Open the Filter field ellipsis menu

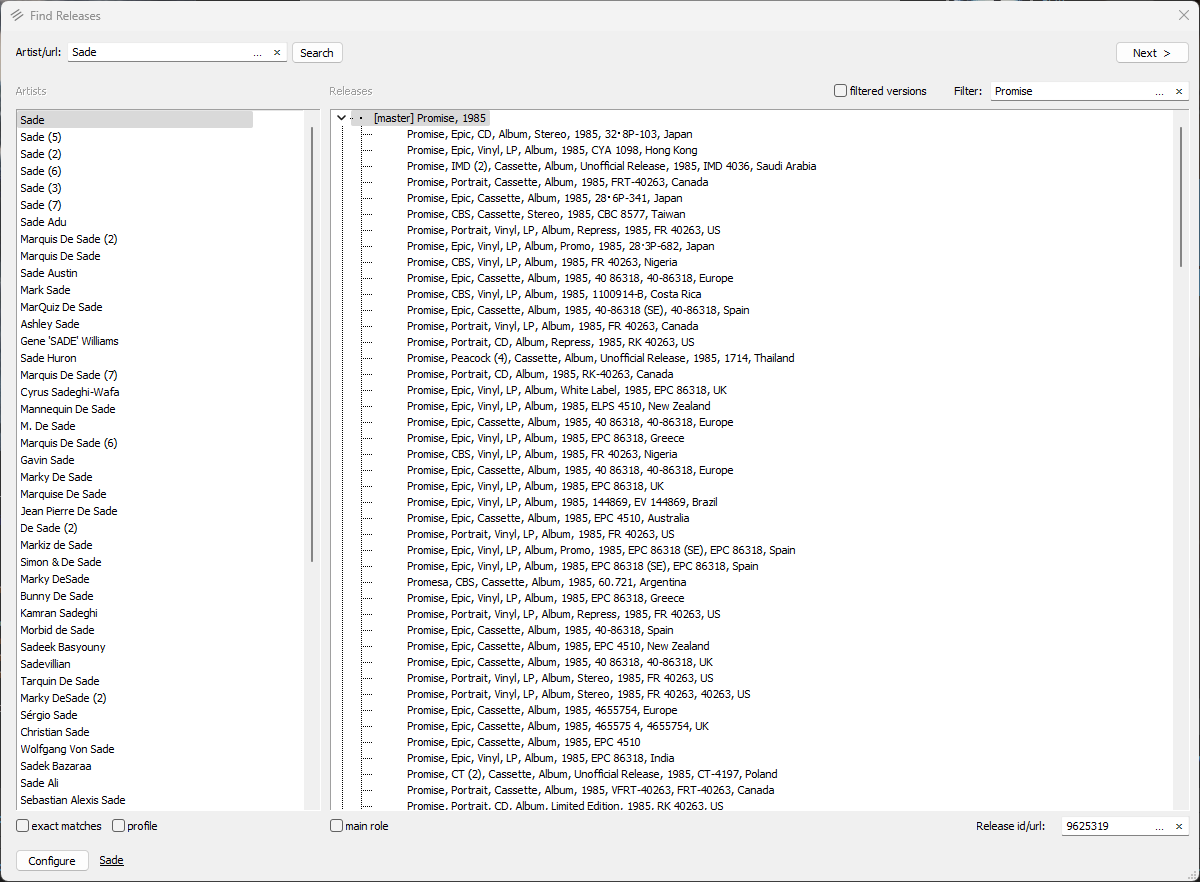coord(1160,91)
